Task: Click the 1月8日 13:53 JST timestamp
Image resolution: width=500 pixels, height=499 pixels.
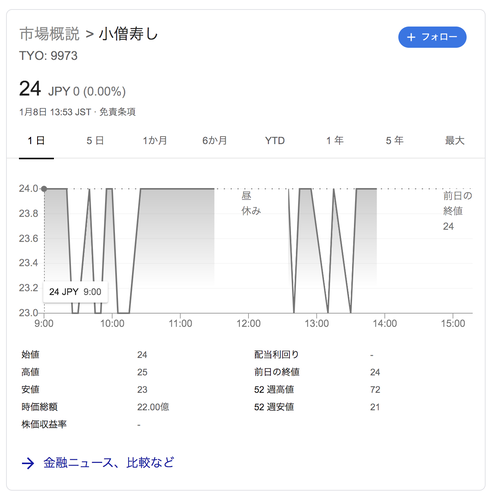Action: [x=55, y=112]
